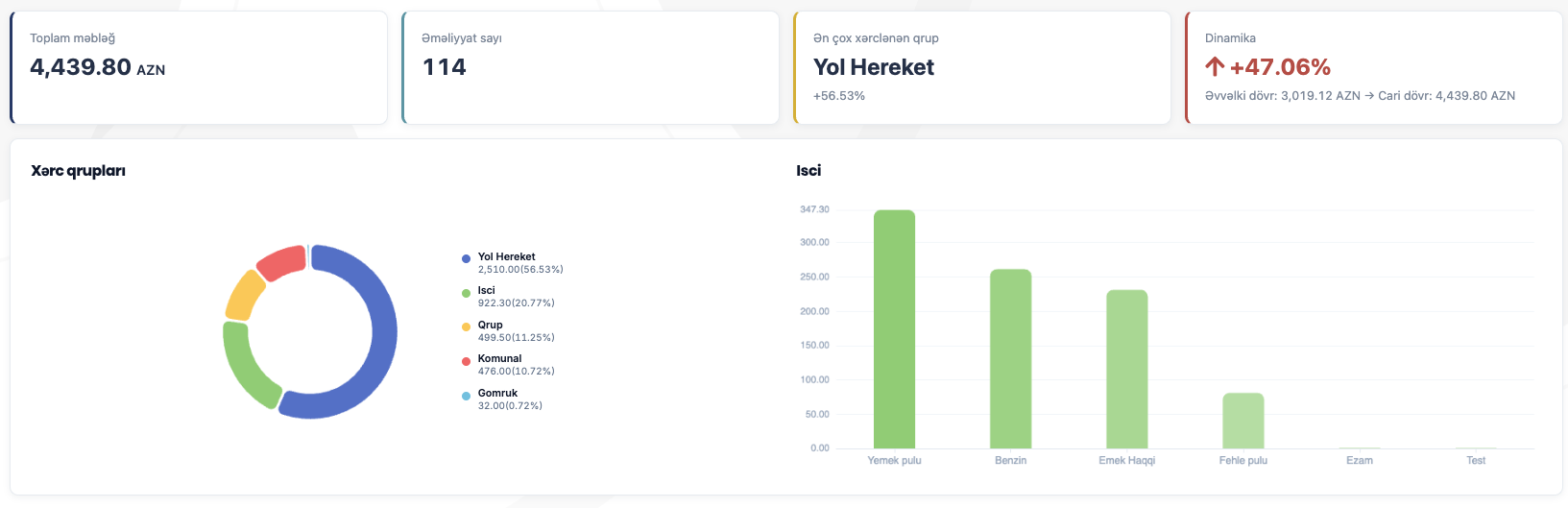1568x508 pixels.
Task: Toggle the Isci legend entry
Action: (x=509, y=297)
